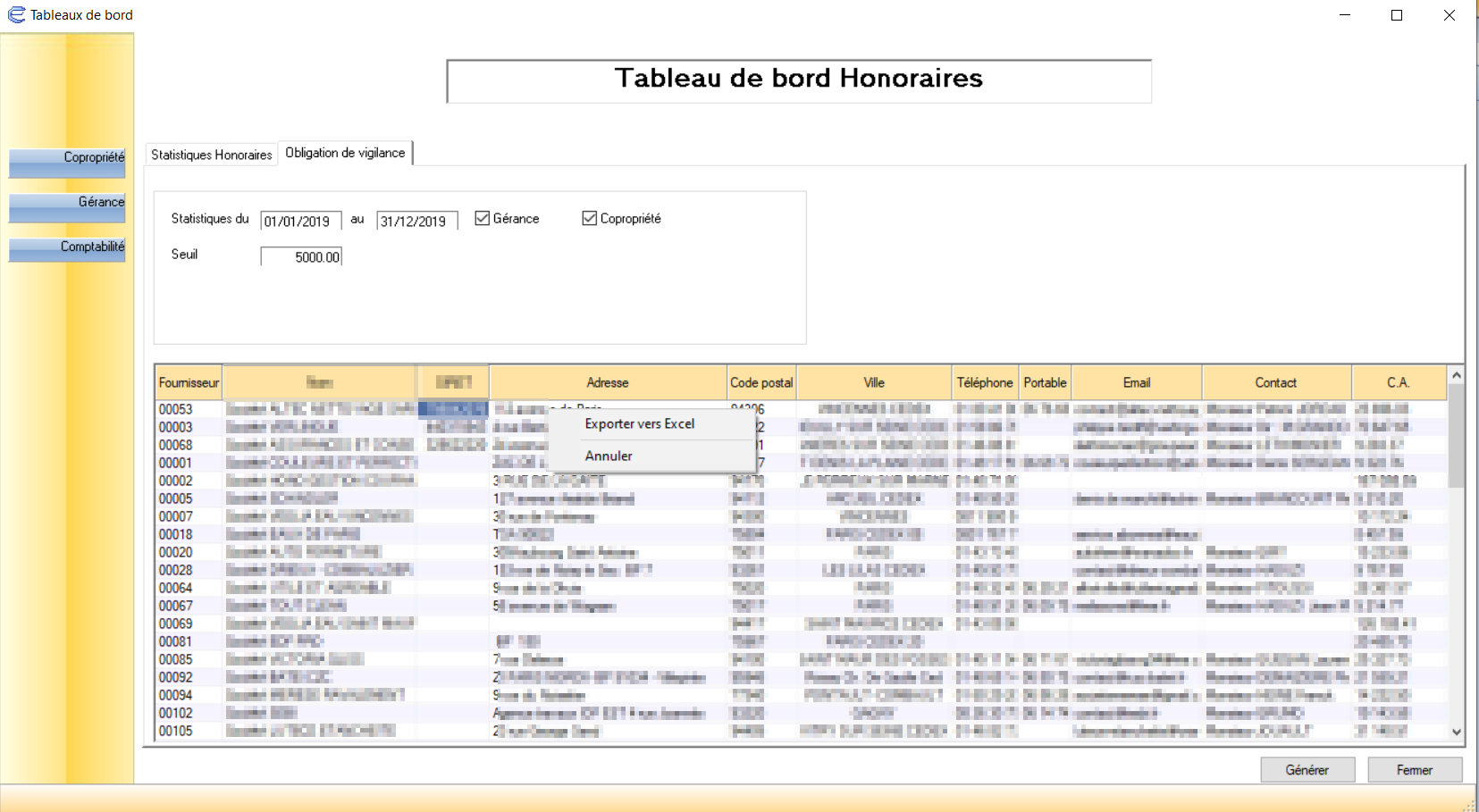The height and width of the screenshot is (812, 1479).
Task: Switch to the Statistiques Honoraires tab
Action: 211,155
